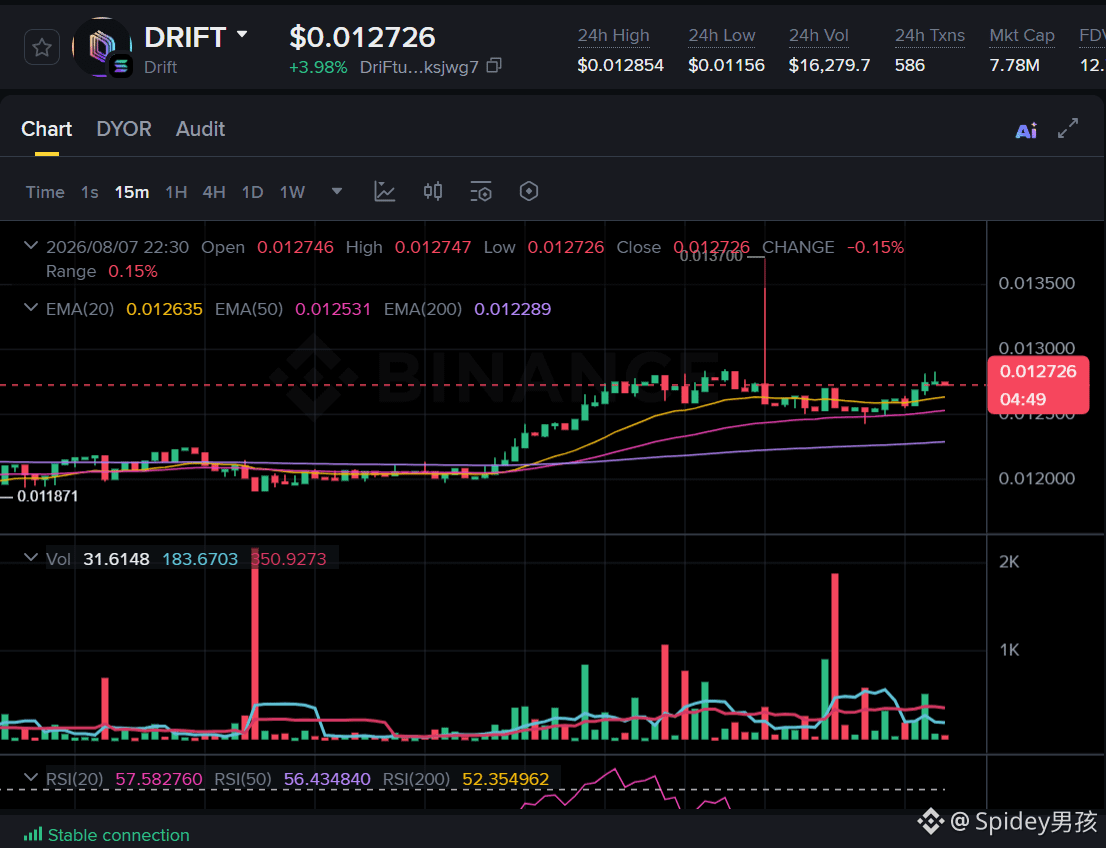Viewport: 1106px width, 848px height.
Task: Collapse the Vol indicator chevron
Action: click(x=31, y=557)
